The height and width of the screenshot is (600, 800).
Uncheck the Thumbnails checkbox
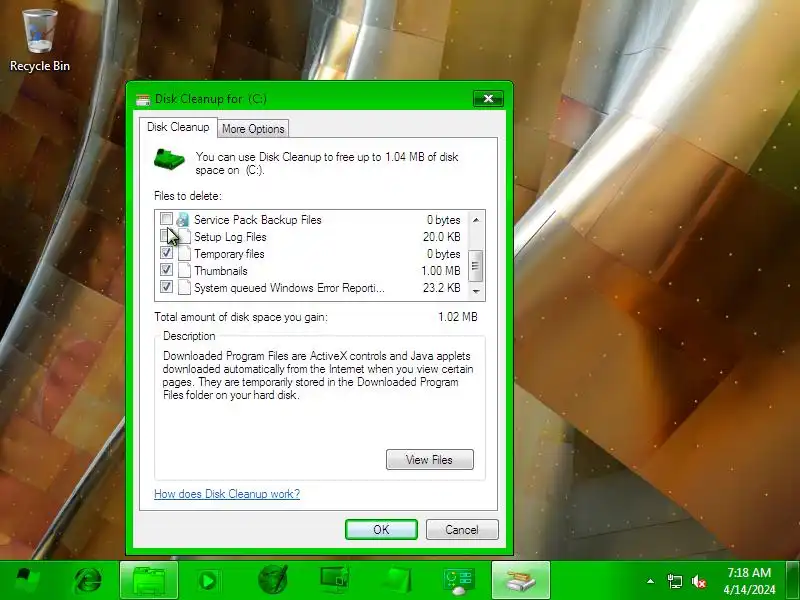pos(166,269)
